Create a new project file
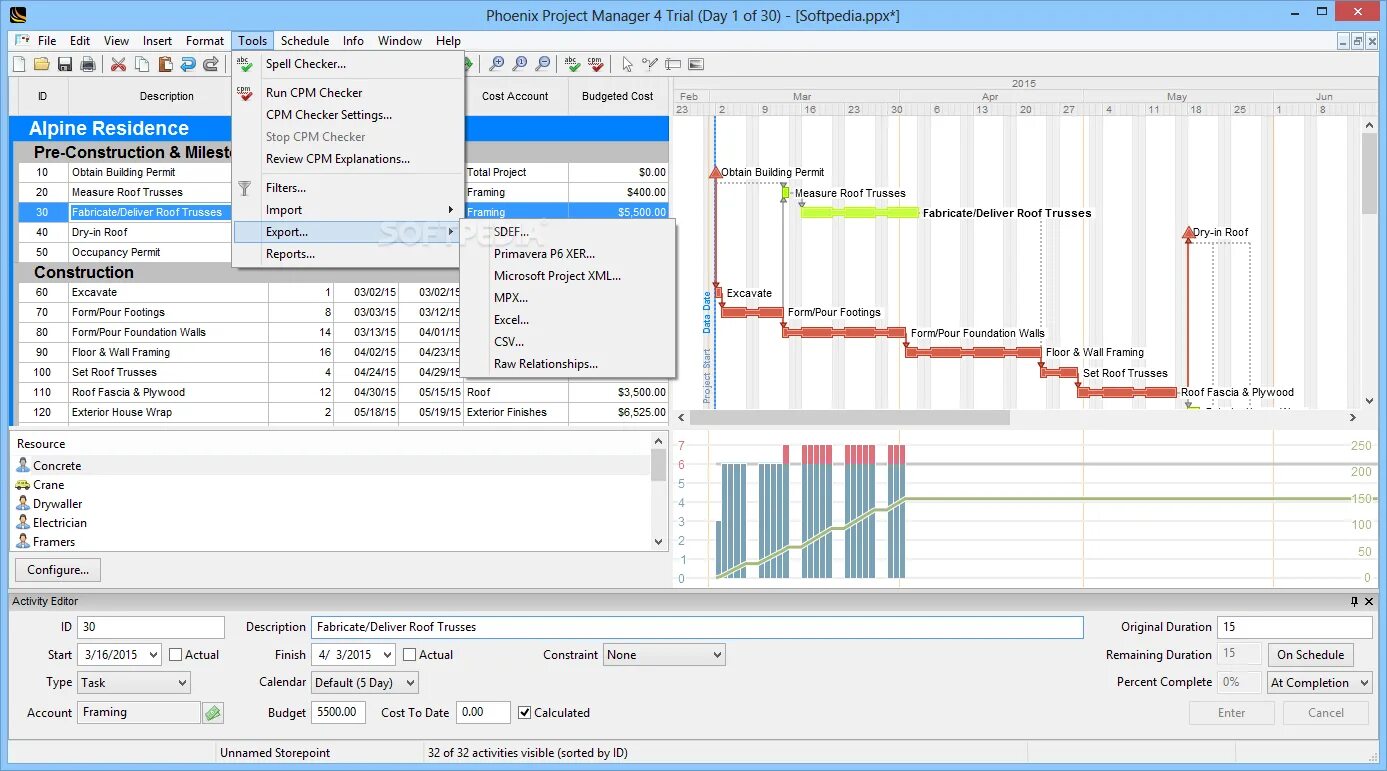The width and height of the screenshot is (1387, 771). (19, 64)
